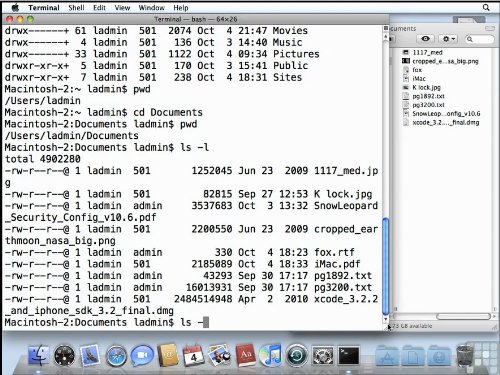Click the 1117_med file icon in Finder
500x375 pixels.
(x=406, y=52)
